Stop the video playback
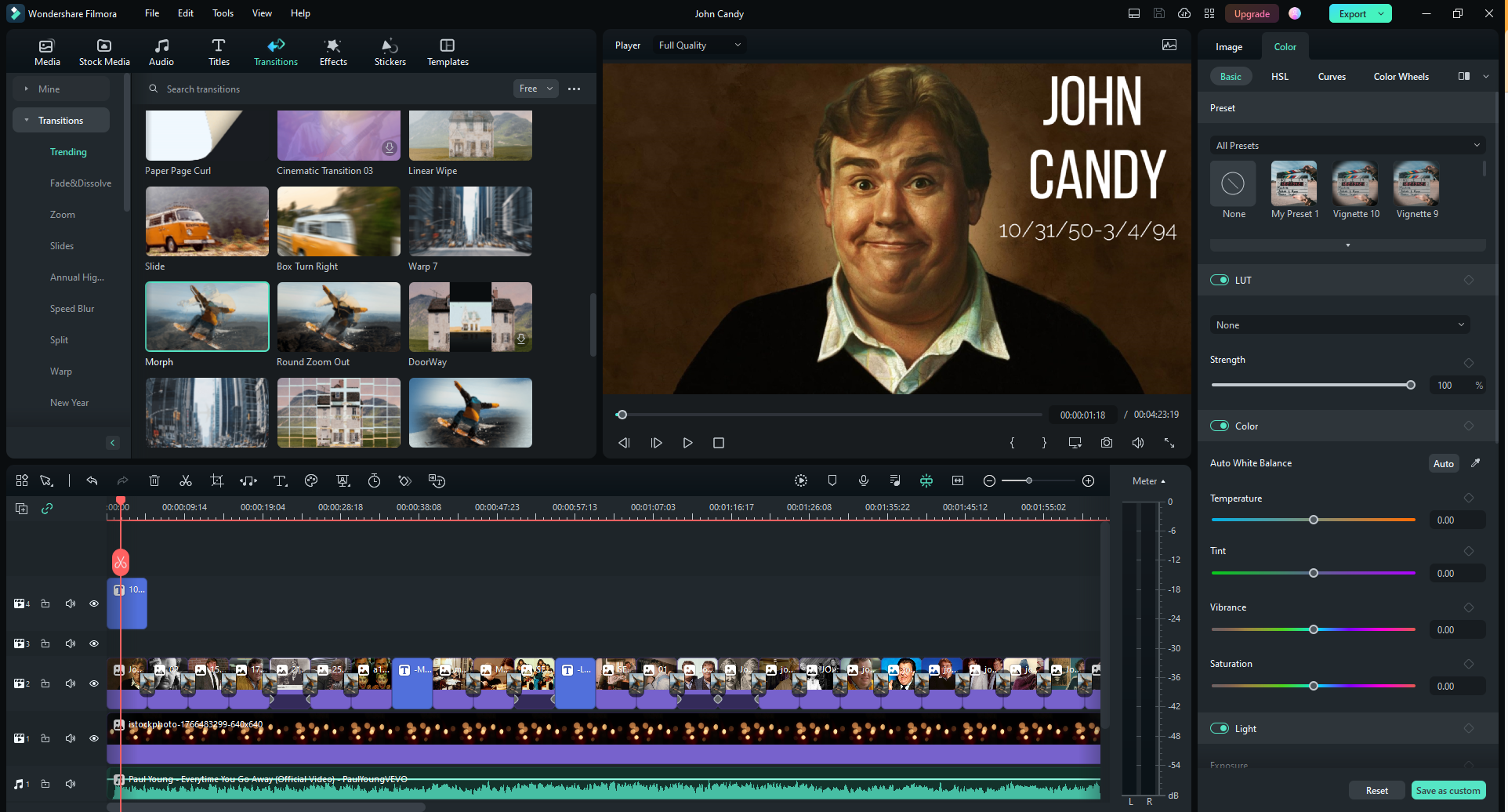The image size is (1508, 812). [x=719, y=443]
